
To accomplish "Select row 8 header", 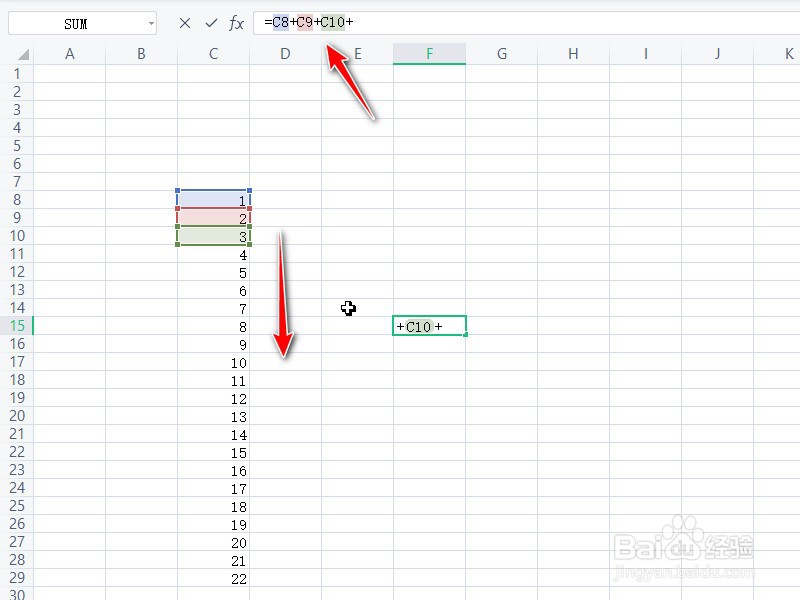I will pyautogui.click(x=17, y=199).
